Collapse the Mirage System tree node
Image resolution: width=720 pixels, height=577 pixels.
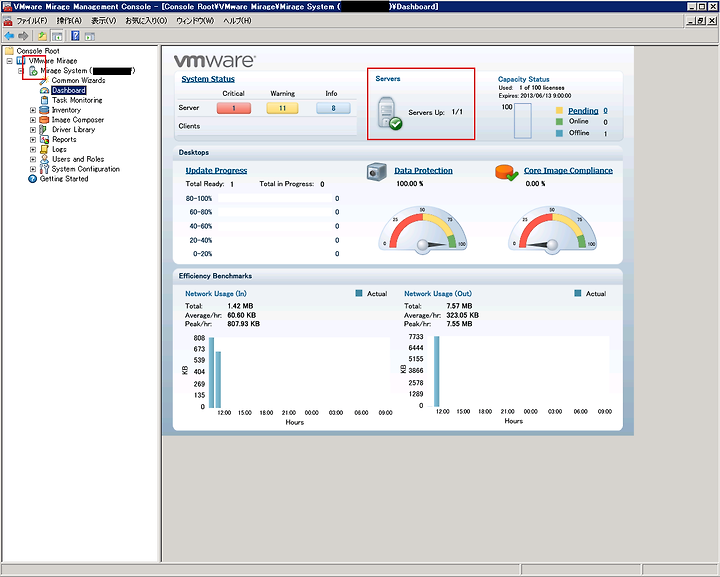click(x=21, y=71)
